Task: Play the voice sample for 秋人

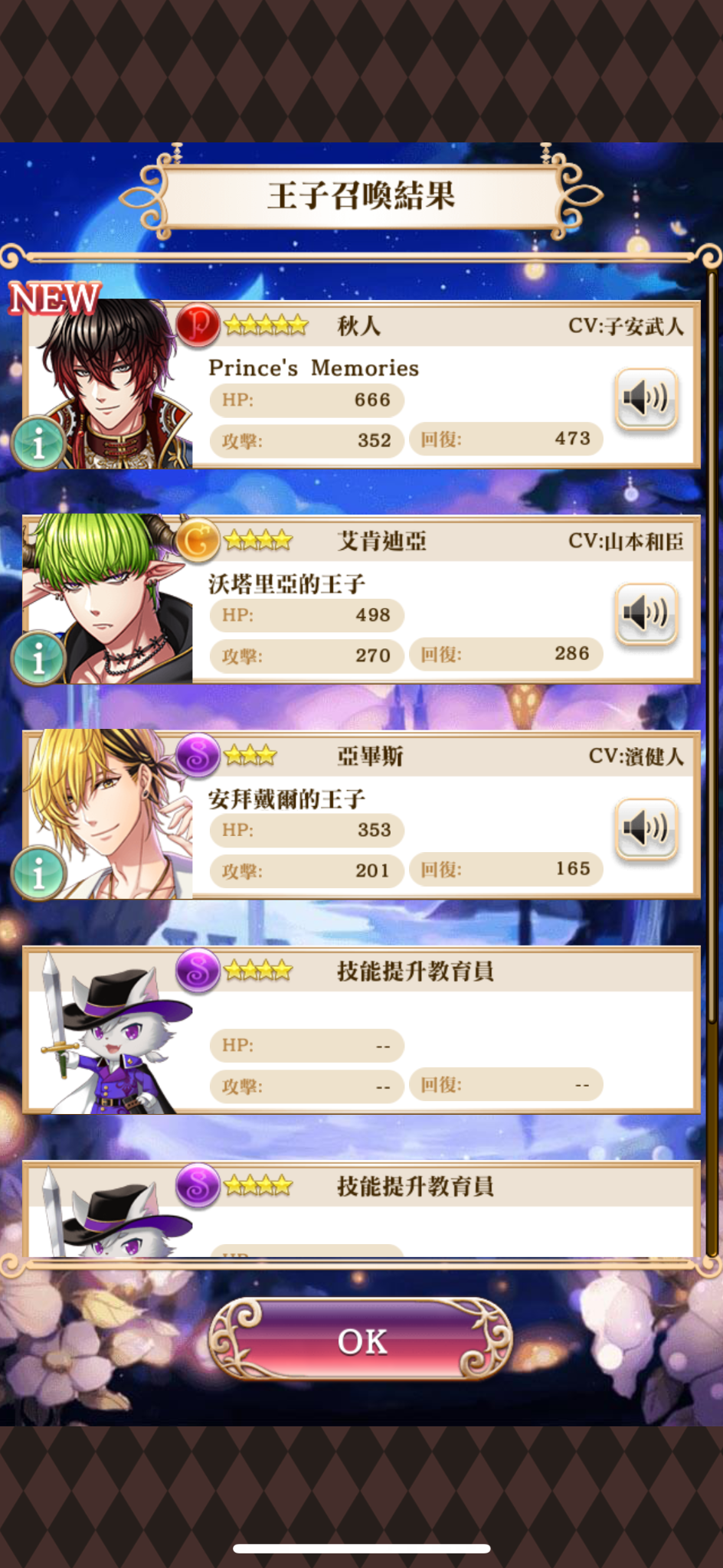Action: [x=646, y=398]
